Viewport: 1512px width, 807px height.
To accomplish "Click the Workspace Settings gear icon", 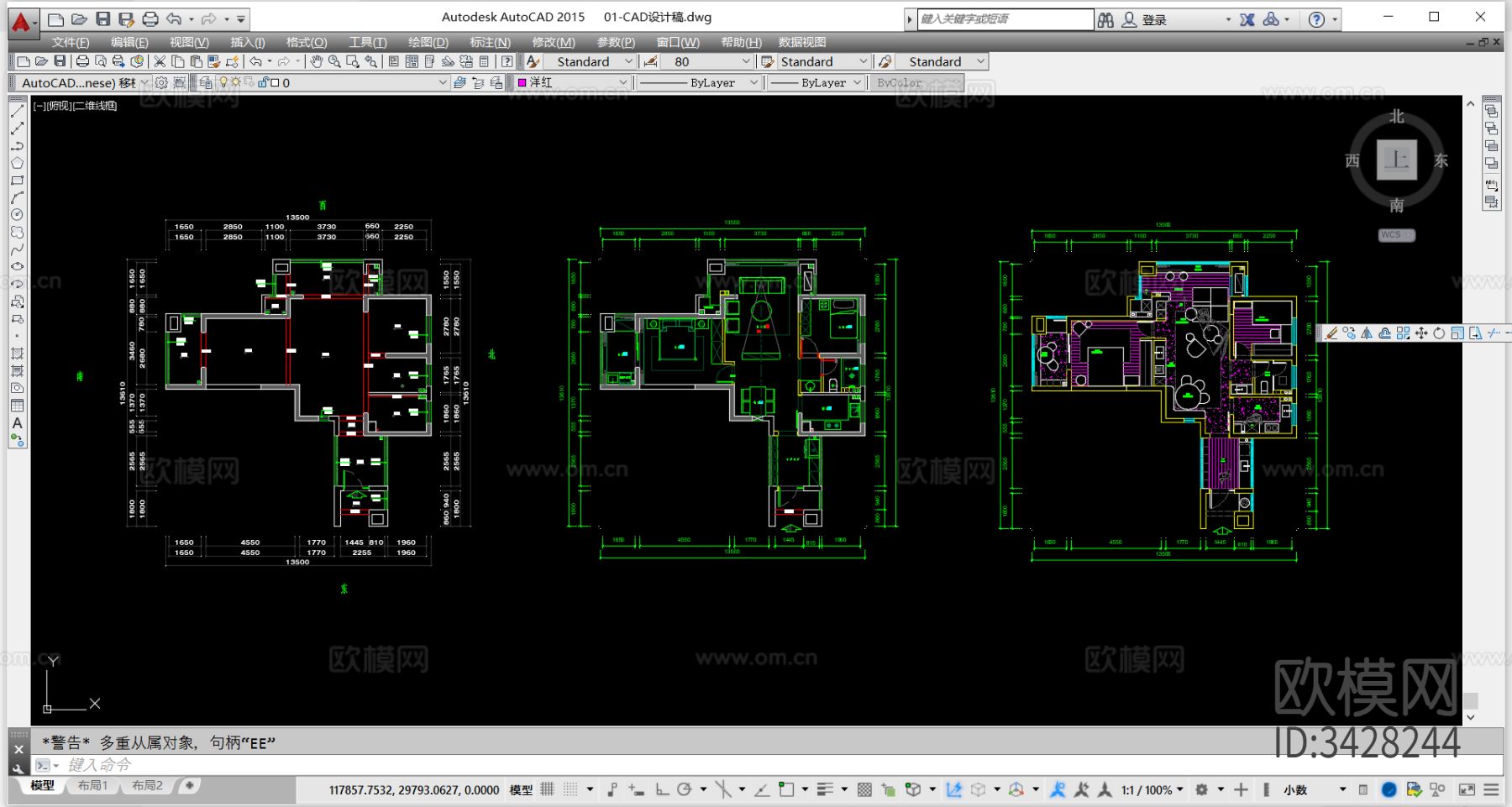I will (x=161, y=82).
